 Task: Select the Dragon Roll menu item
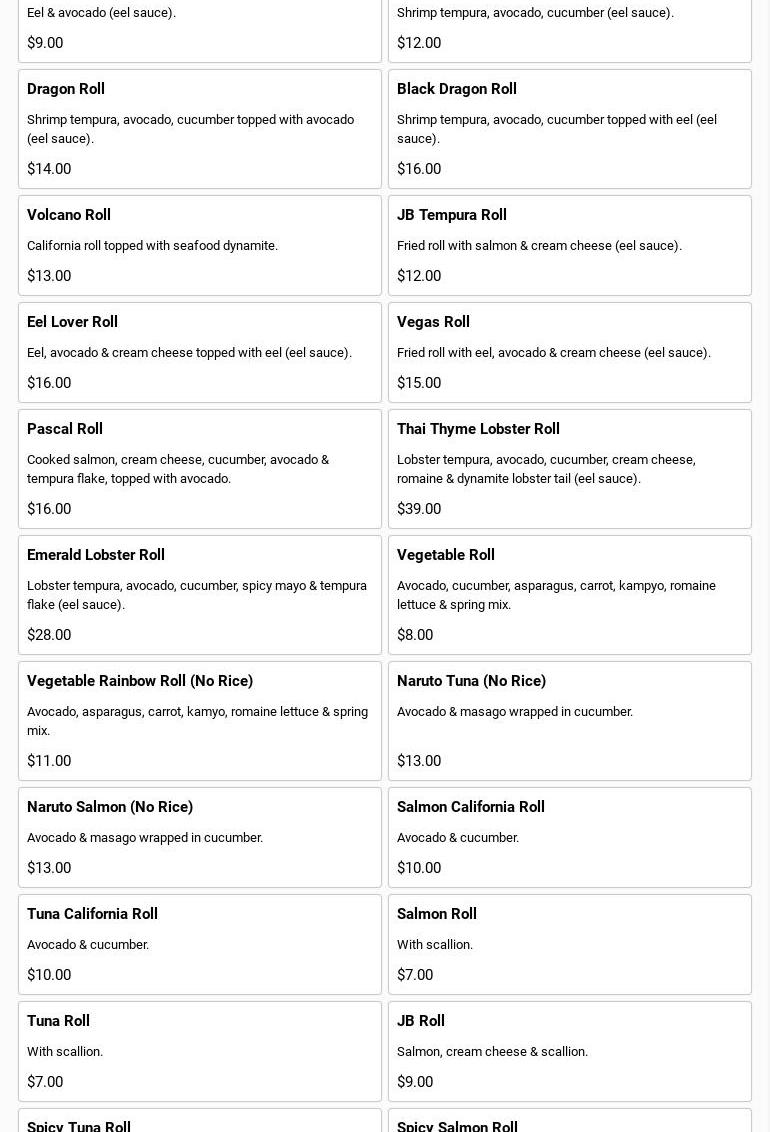point(199,128)
